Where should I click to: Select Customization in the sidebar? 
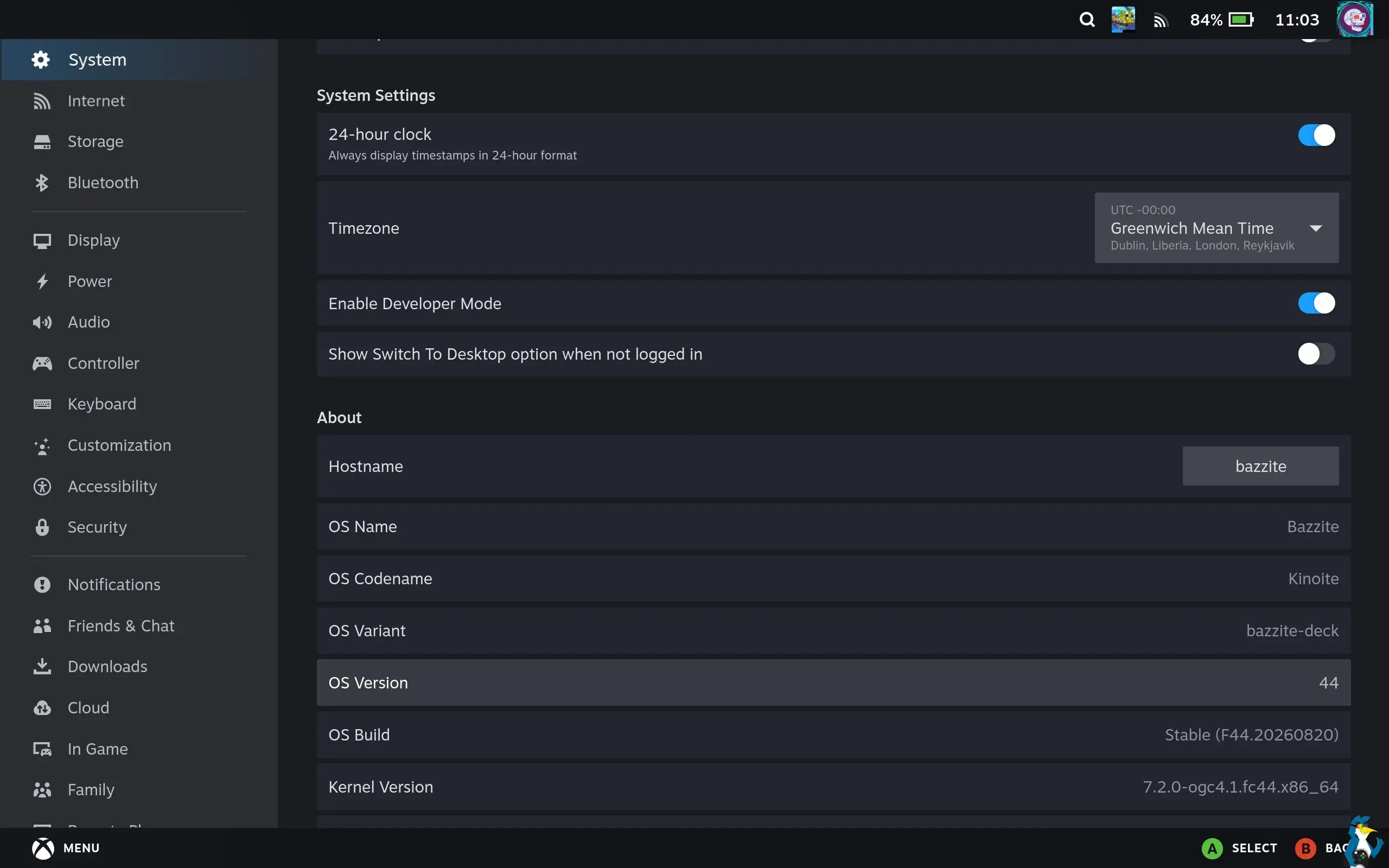click(x=139, y=445)
